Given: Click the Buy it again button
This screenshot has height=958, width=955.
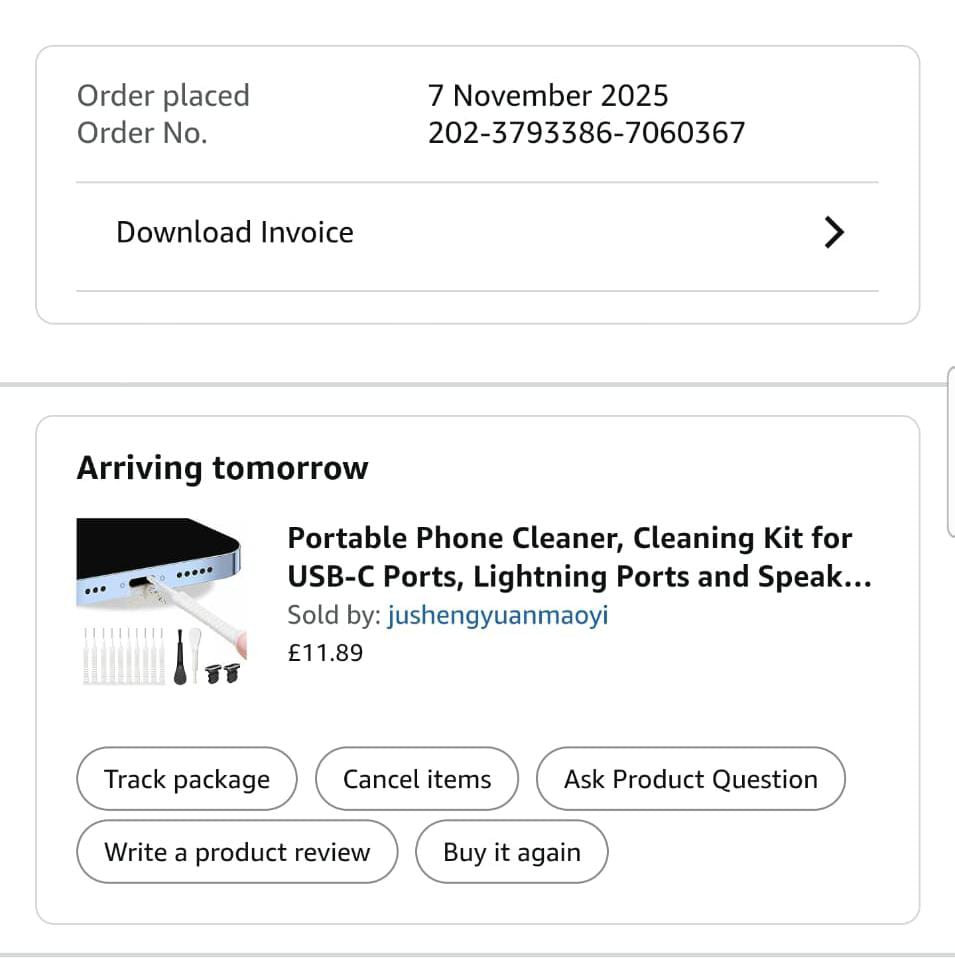Looking at the screenshot, I should tap(511, 852).
